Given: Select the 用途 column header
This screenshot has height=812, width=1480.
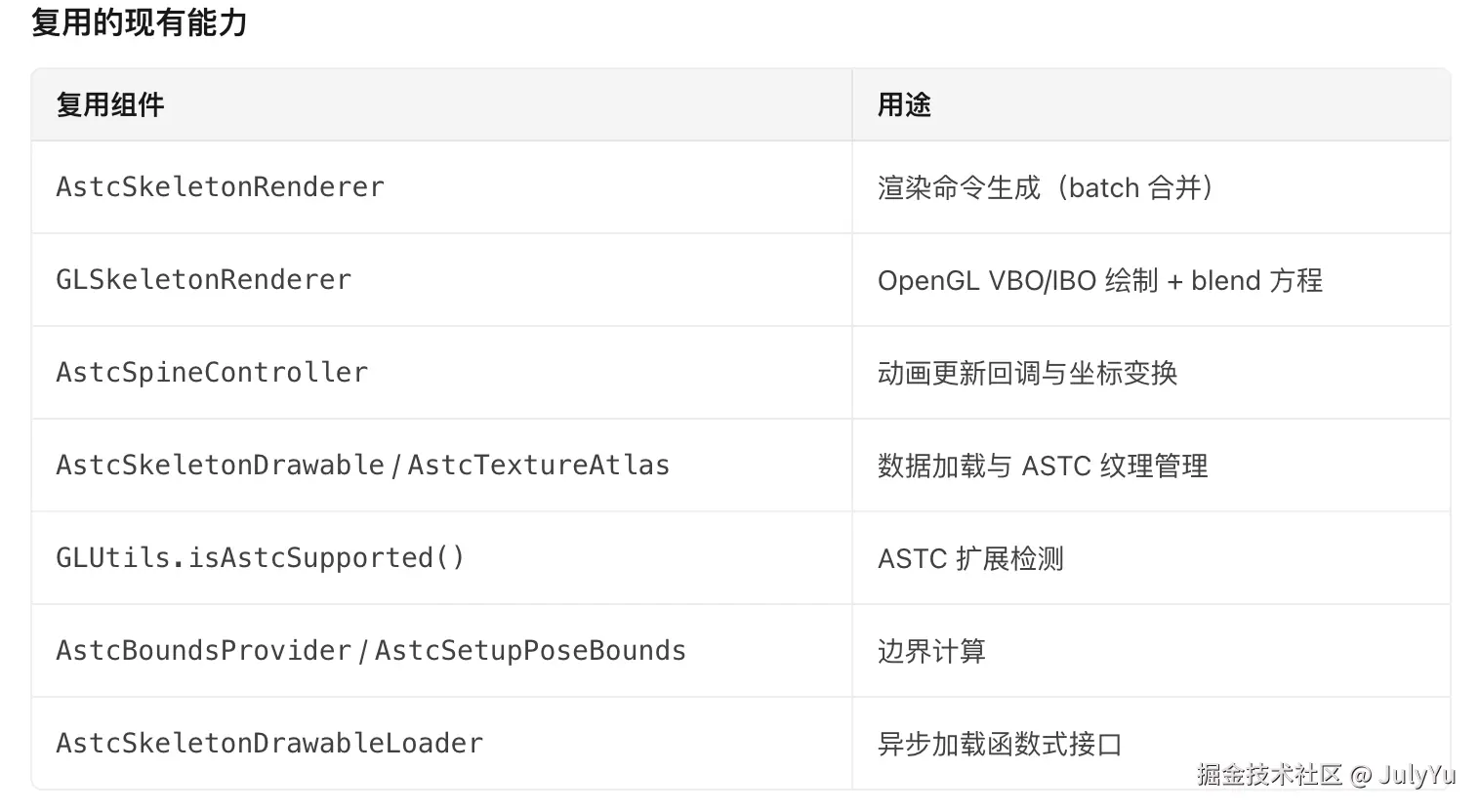Looking at the screenshot, I should [904, 104].
